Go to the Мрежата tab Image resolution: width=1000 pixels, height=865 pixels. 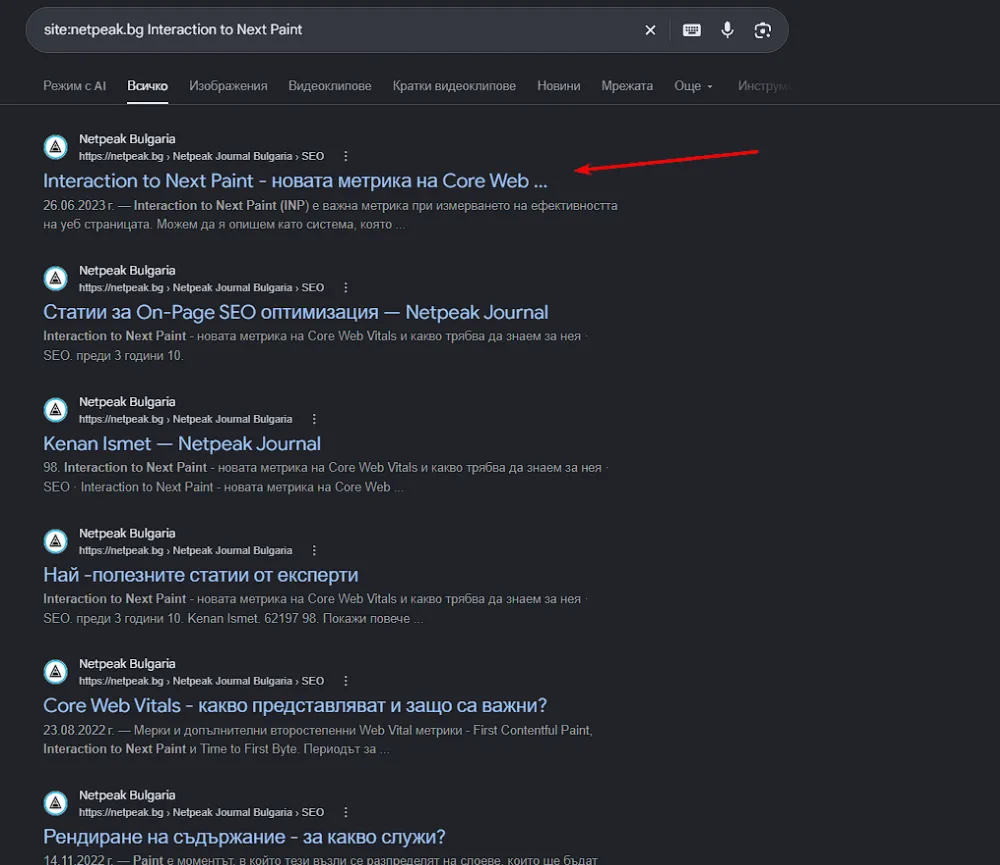(627, 85)
